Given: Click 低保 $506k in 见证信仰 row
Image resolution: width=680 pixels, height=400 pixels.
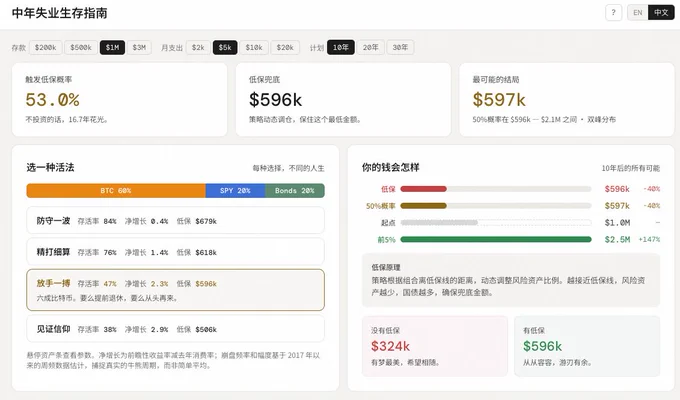Looking at the screenshot, I should click(x=196, y=330).
